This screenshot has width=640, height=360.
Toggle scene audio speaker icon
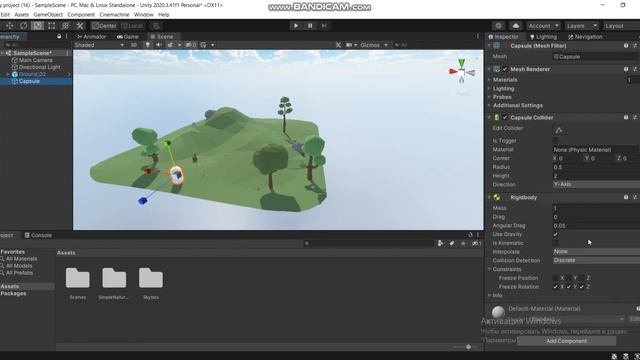pos(159,45)
